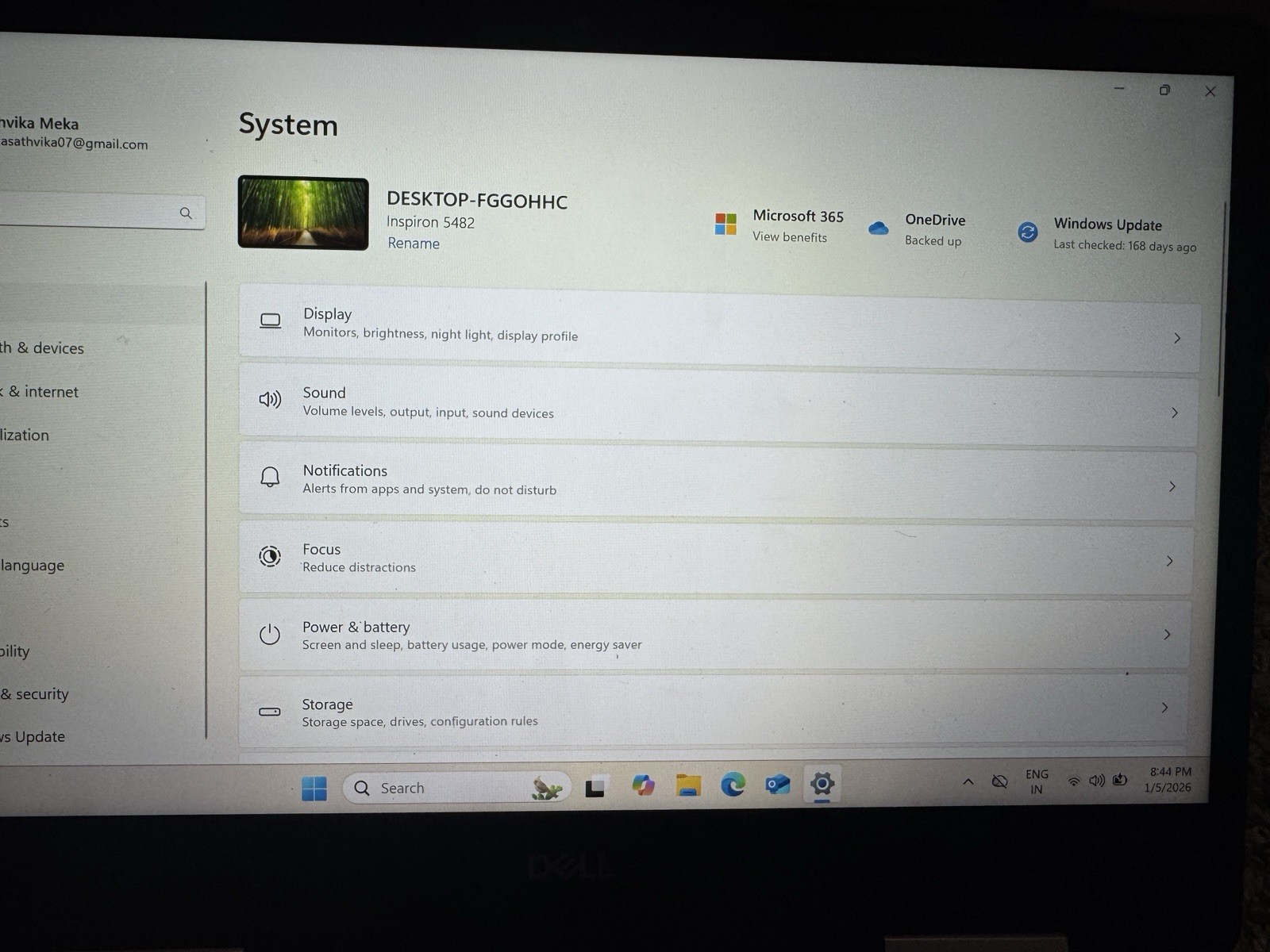Open Task View from the taskbar

(x=595, y=787)
